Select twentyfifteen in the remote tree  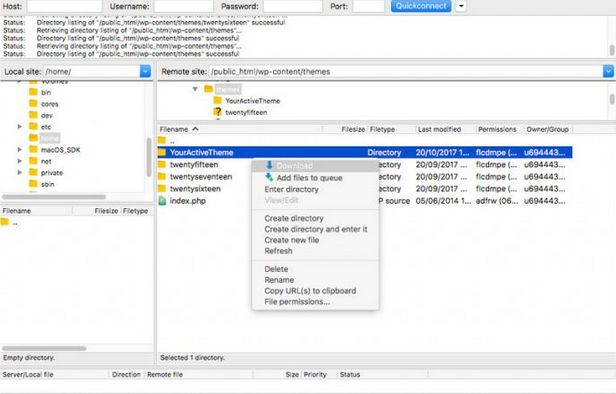coord(246,112)
